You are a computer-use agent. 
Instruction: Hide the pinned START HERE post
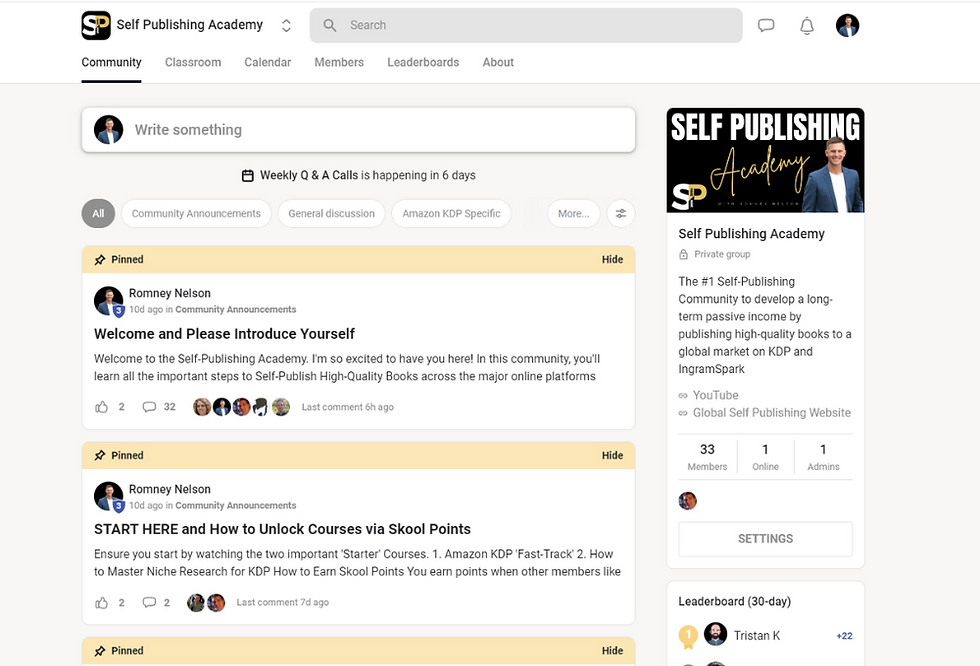click(x=612, y=455)
